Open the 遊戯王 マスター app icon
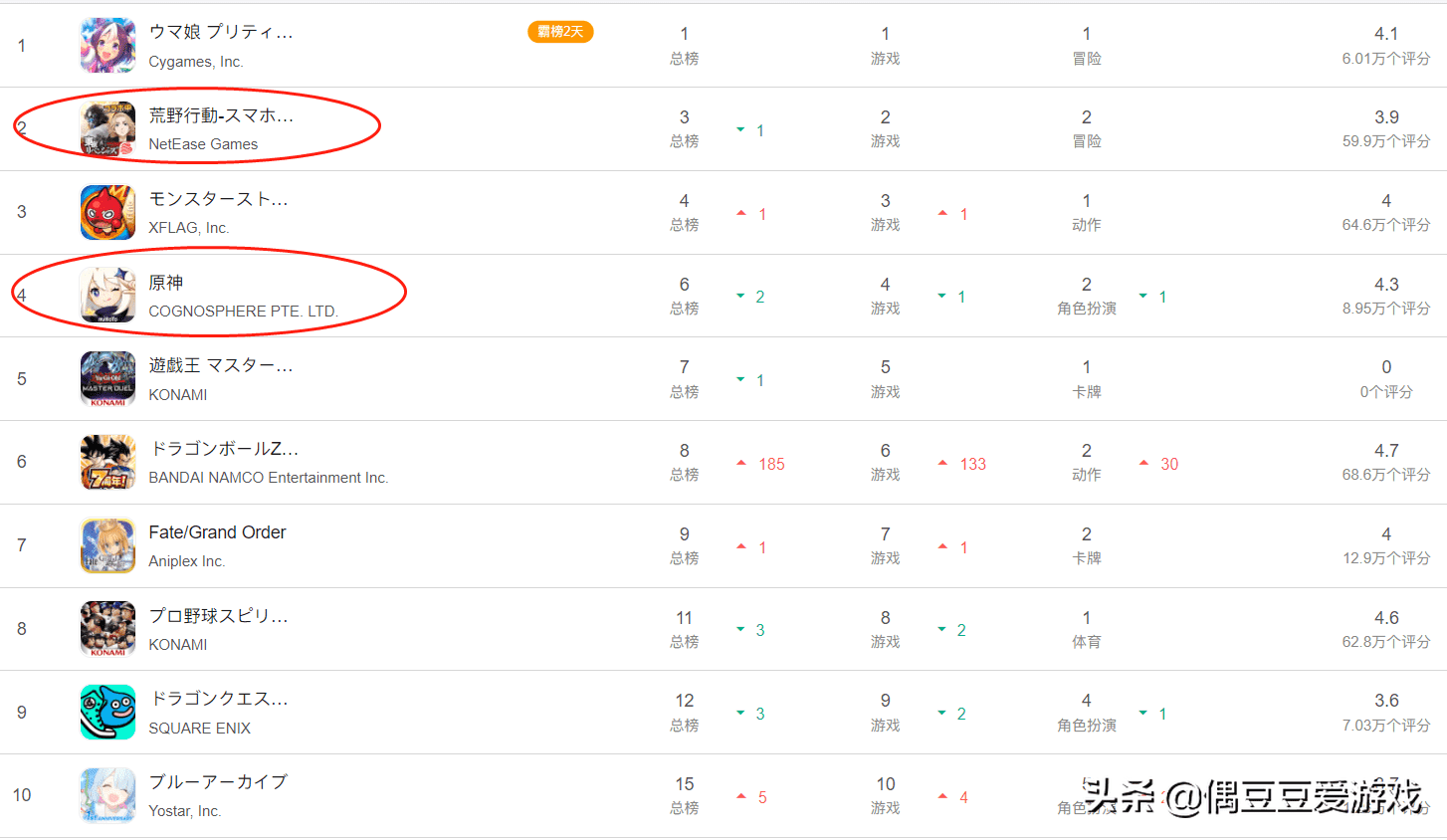 107,378
